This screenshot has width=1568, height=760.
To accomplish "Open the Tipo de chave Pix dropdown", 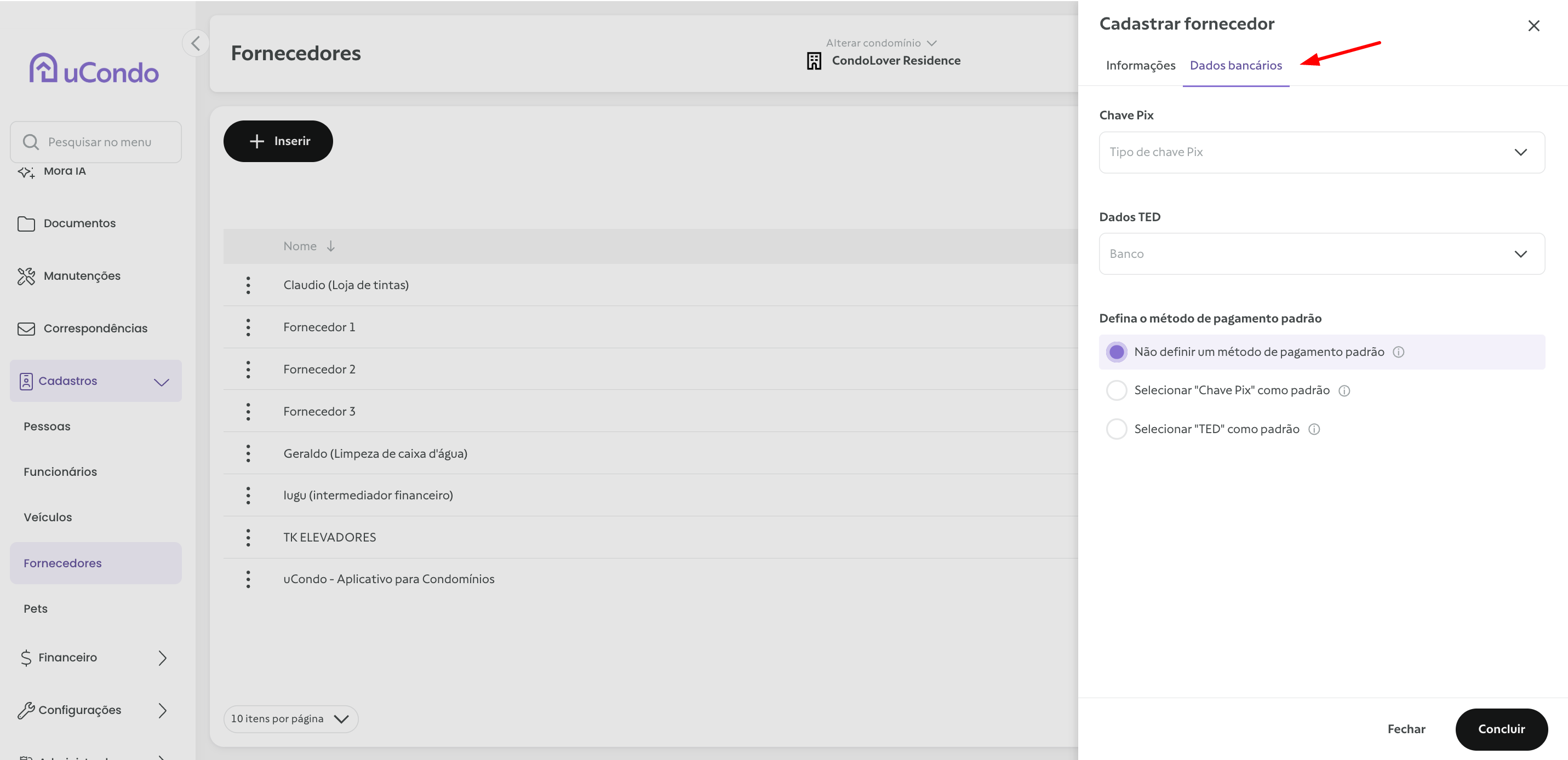I will pos(1321,152).
